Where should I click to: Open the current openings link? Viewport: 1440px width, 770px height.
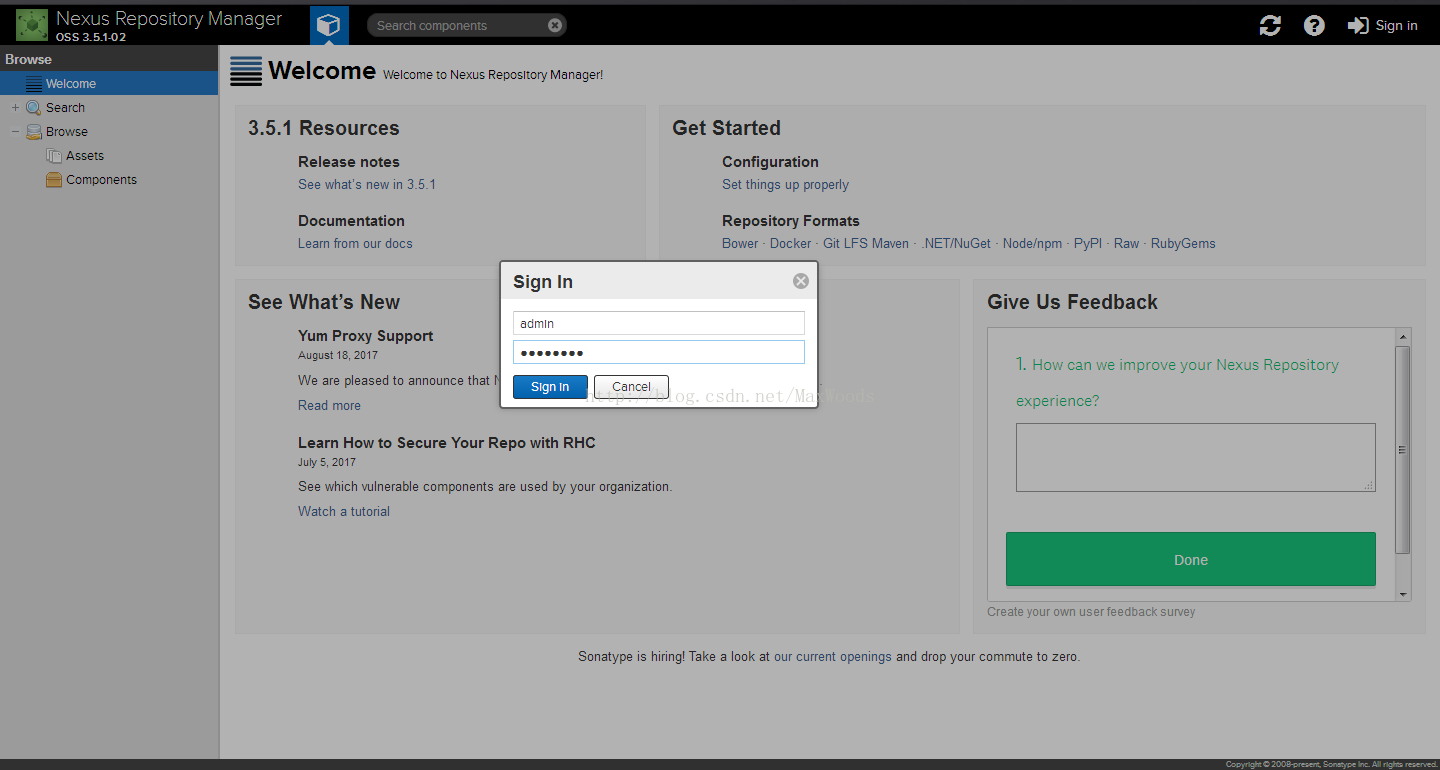pos(833,657)
